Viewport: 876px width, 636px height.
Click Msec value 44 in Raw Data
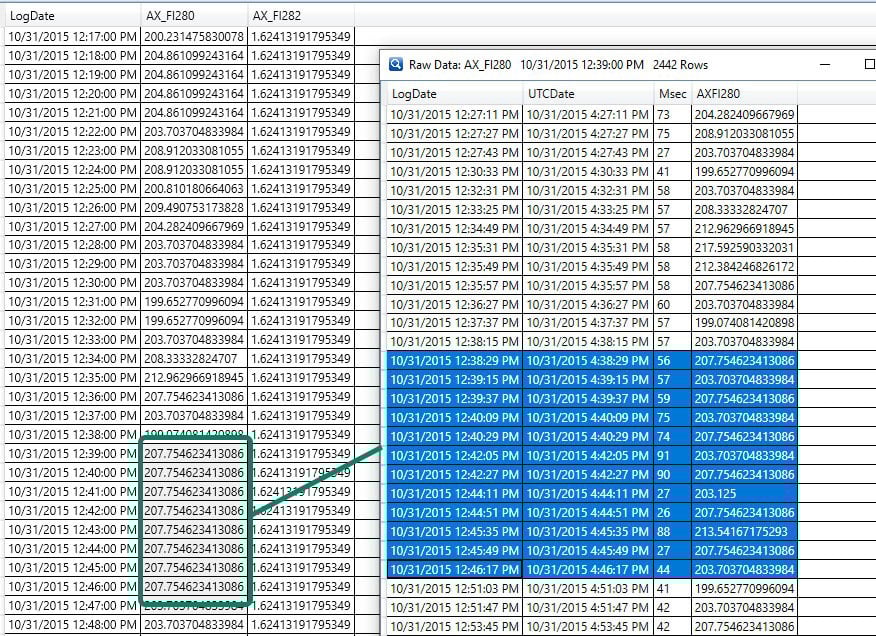(672, 570)
